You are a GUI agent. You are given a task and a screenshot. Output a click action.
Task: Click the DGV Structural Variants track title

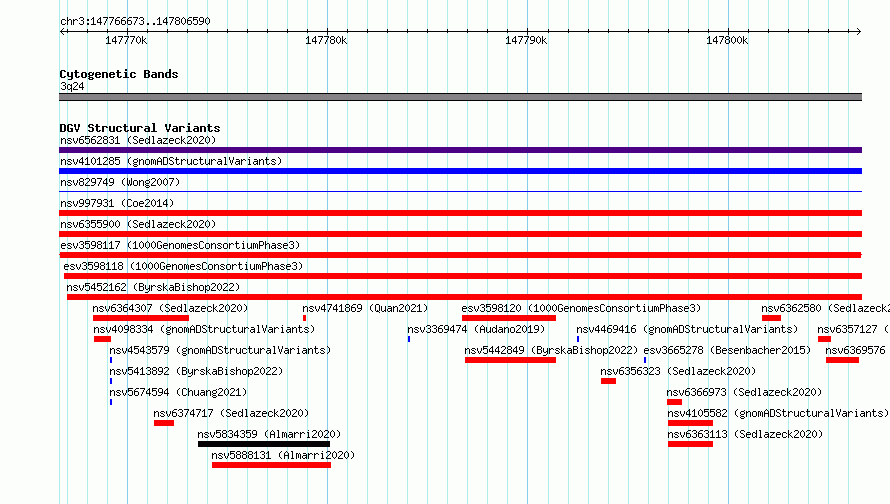(140, 128)
